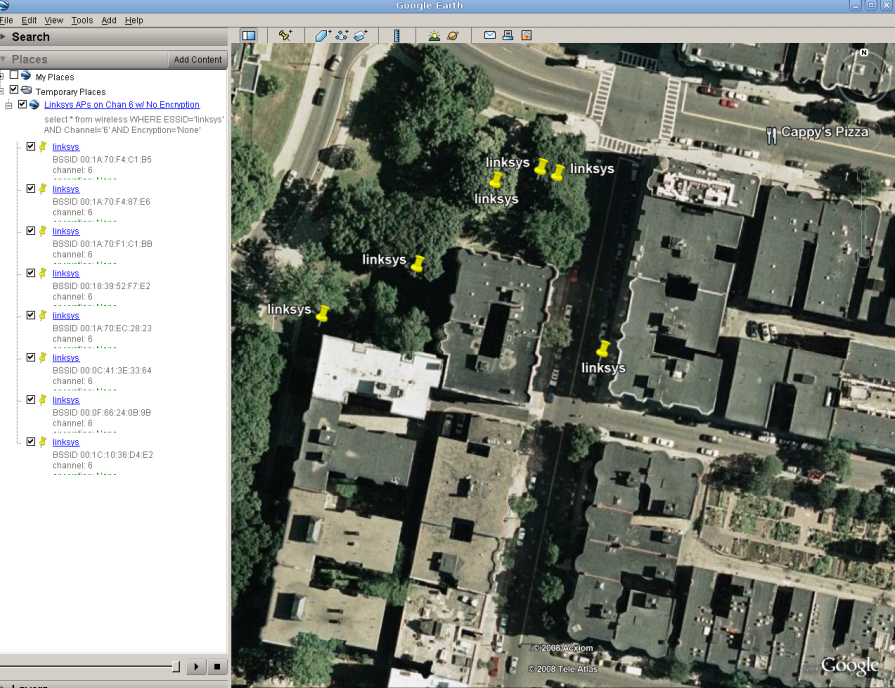Uncheck placemark with BSSID 00:1A:70:EC:28:23
This screenshot has width=895, height=688.
[x=31, y=315]
